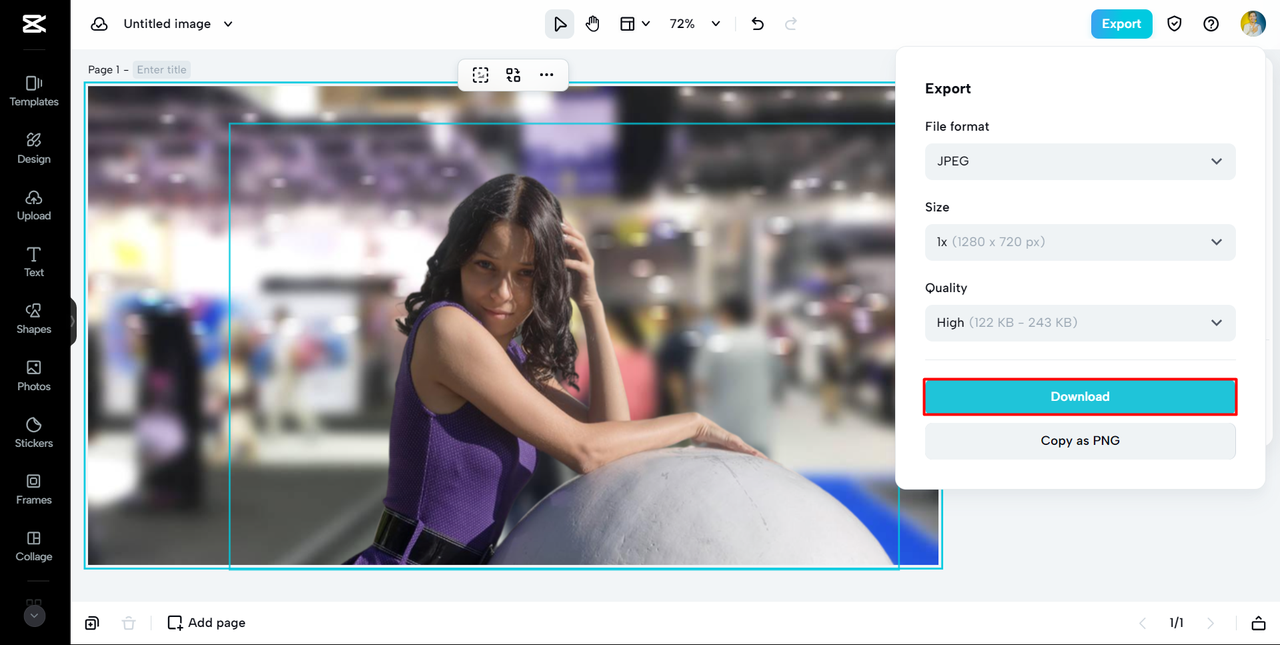The image size is (1280, 645).
Task: Click the Download button
Action: tap(1080, 397)
